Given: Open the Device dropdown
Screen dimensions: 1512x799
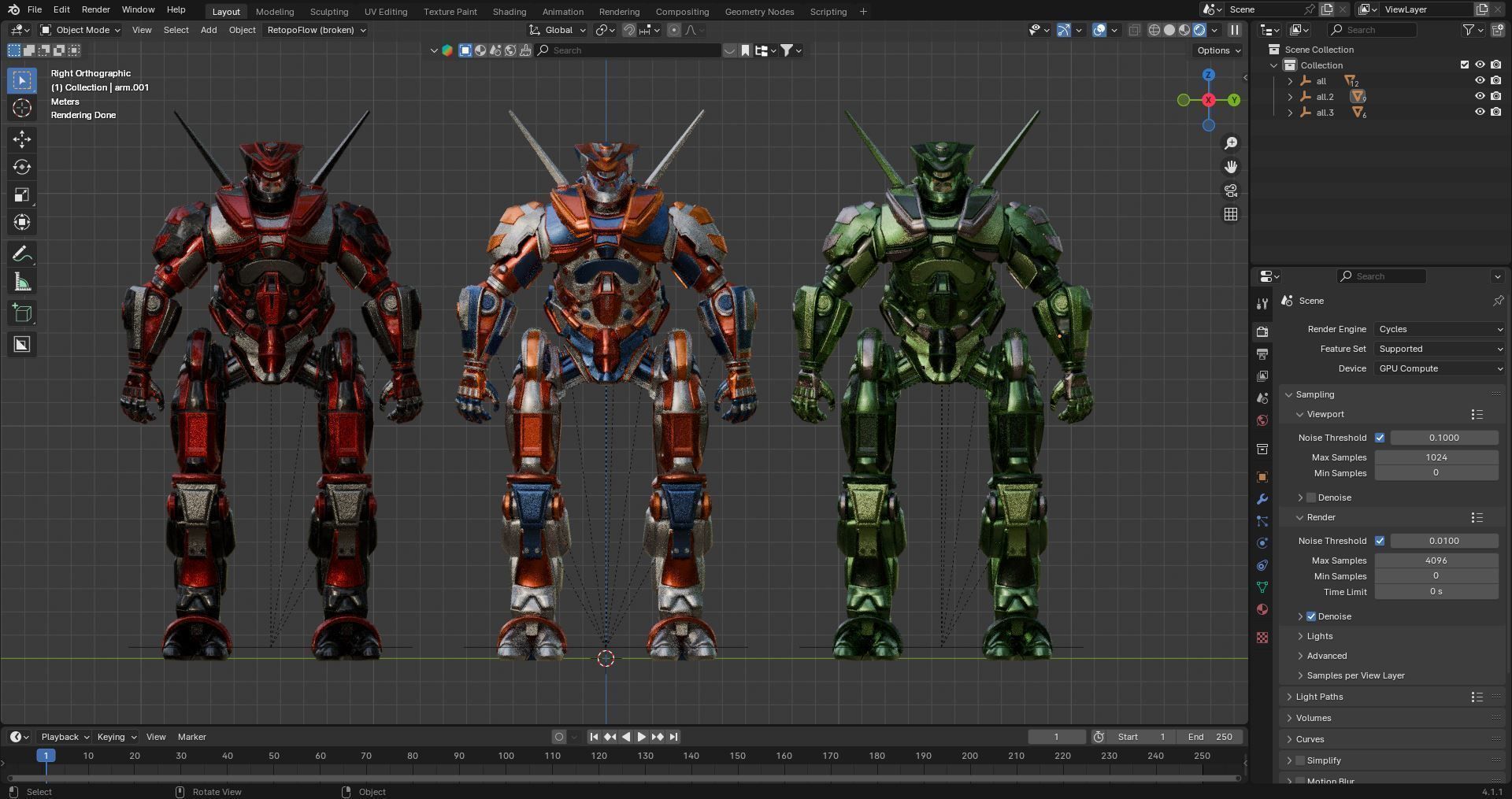Looking at the screenshot, I should pyautogui.click(x=1440, y=368).
